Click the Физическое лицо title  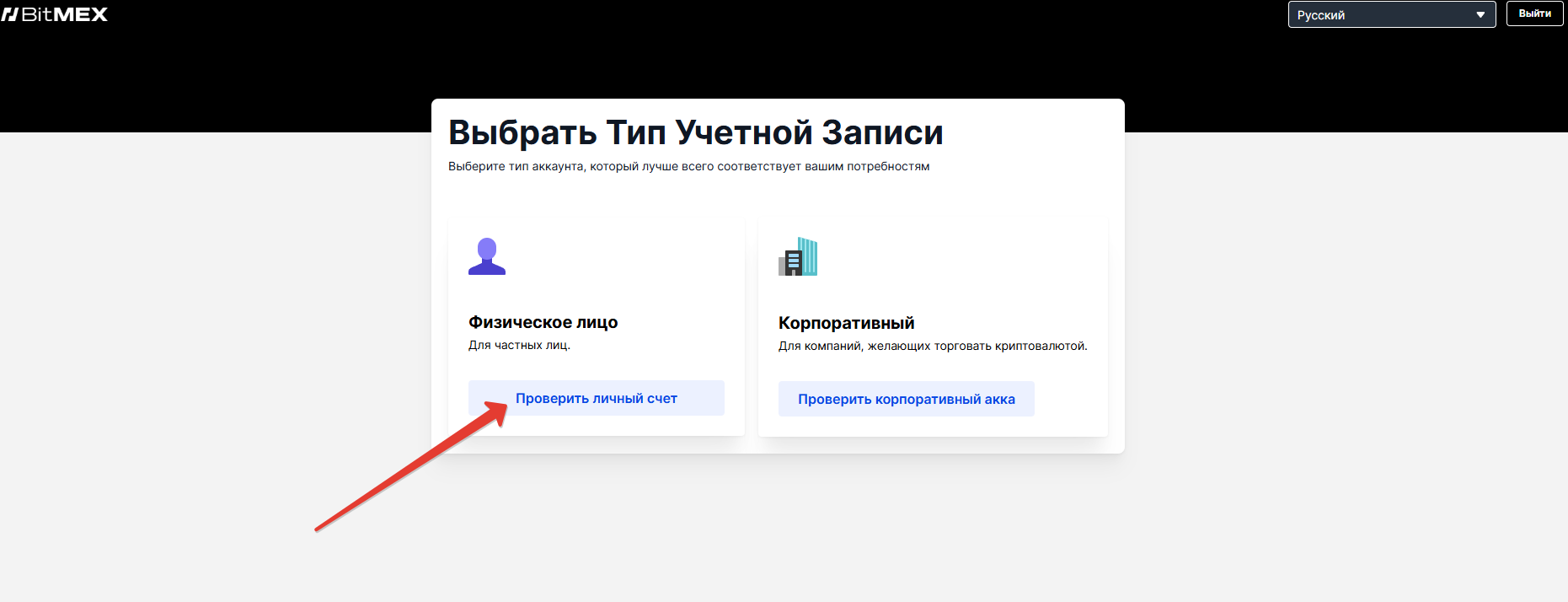pos(543,322)
